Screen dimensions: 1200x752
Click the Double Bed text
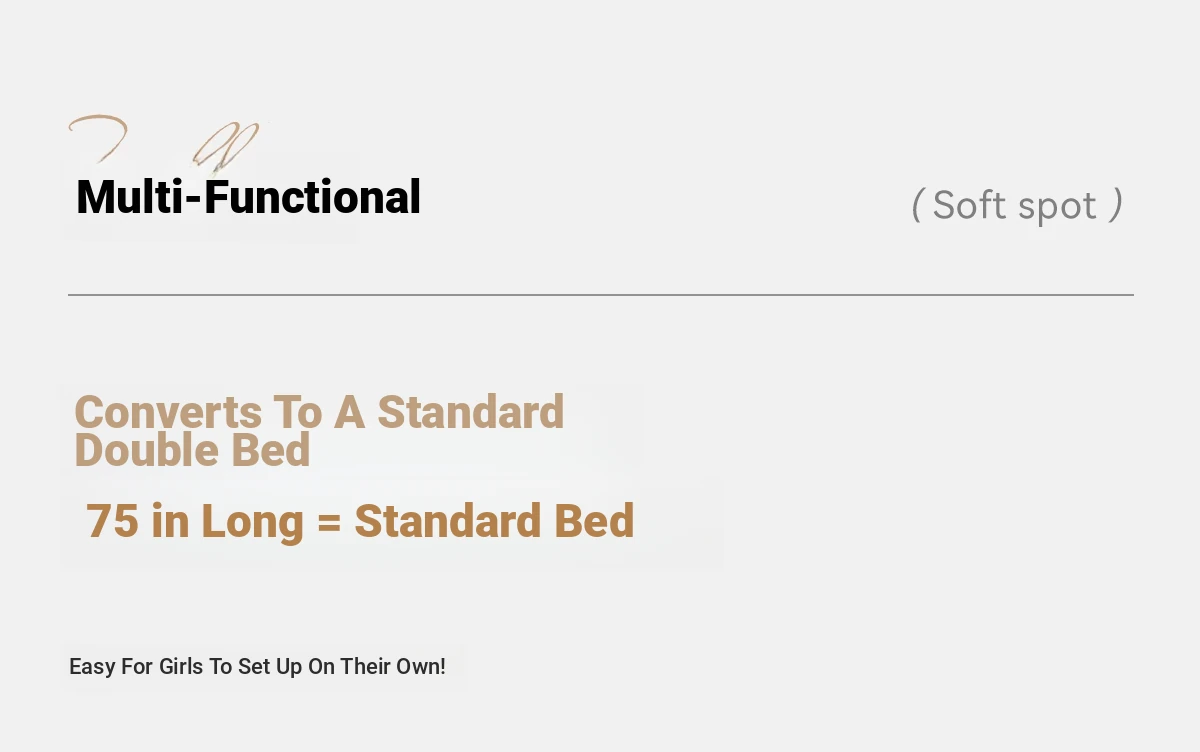coord(192,450)
